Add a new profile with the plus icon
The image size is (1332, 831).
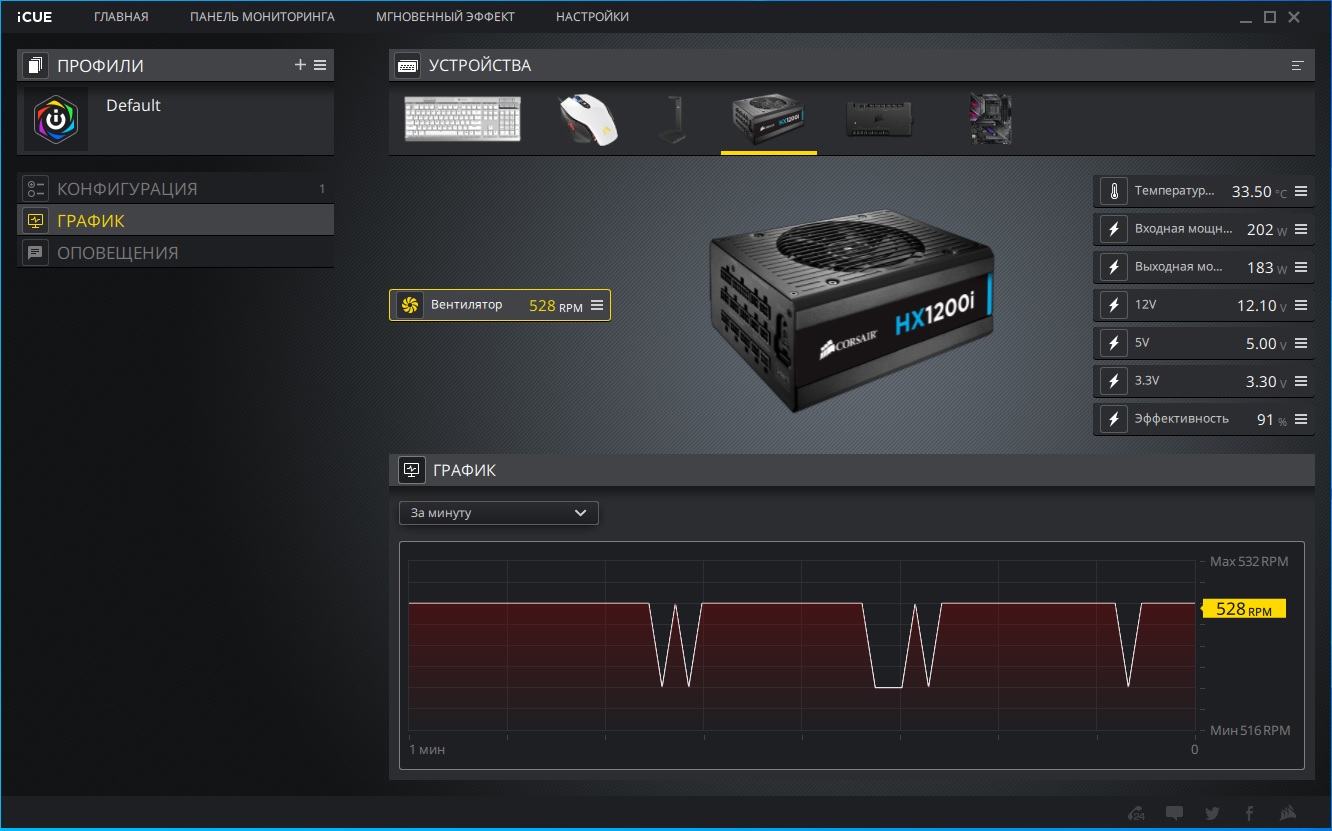click(x=300, y=65)
